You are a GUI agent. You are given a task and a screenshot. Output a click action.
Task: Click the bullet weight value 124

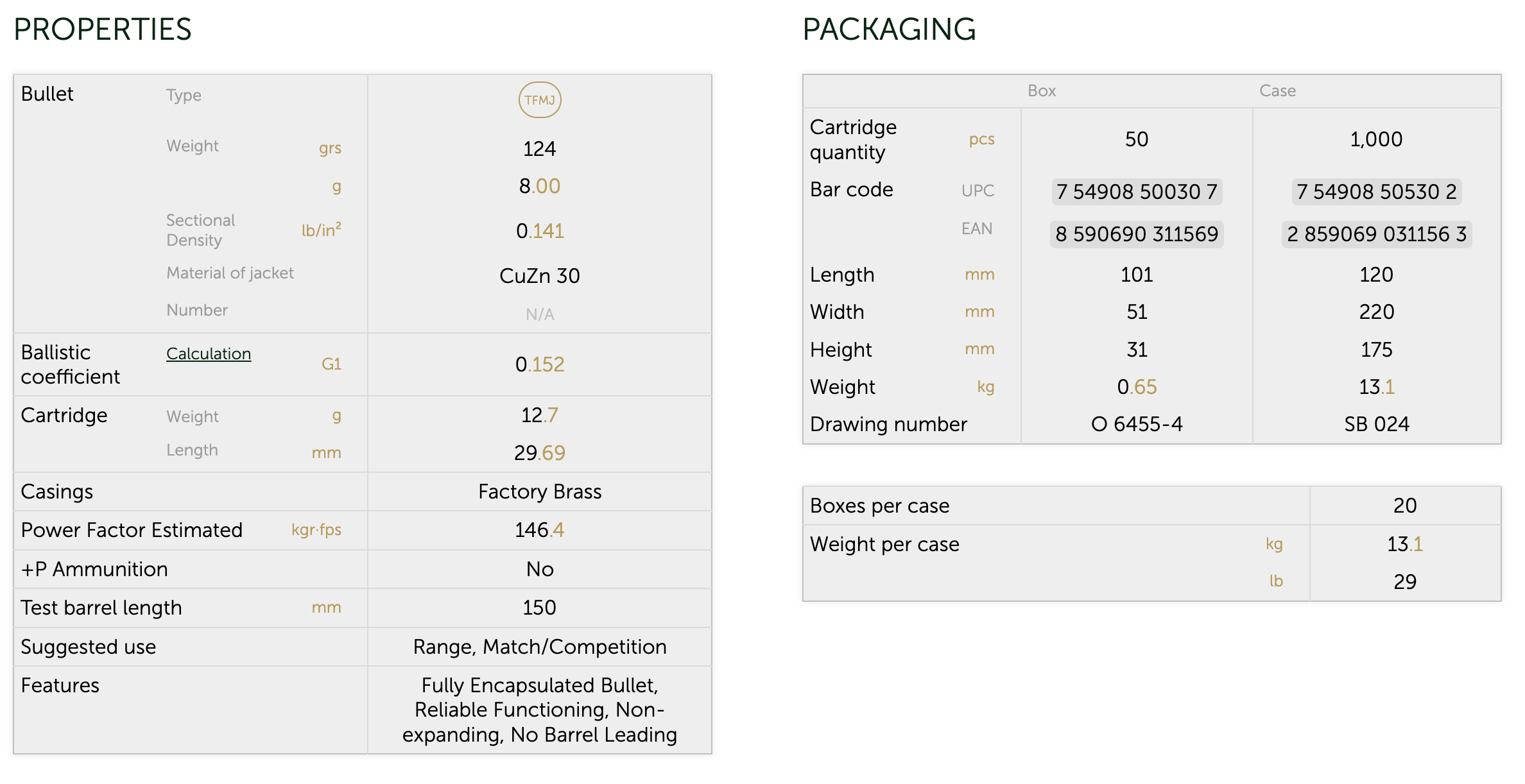point(539,149)
